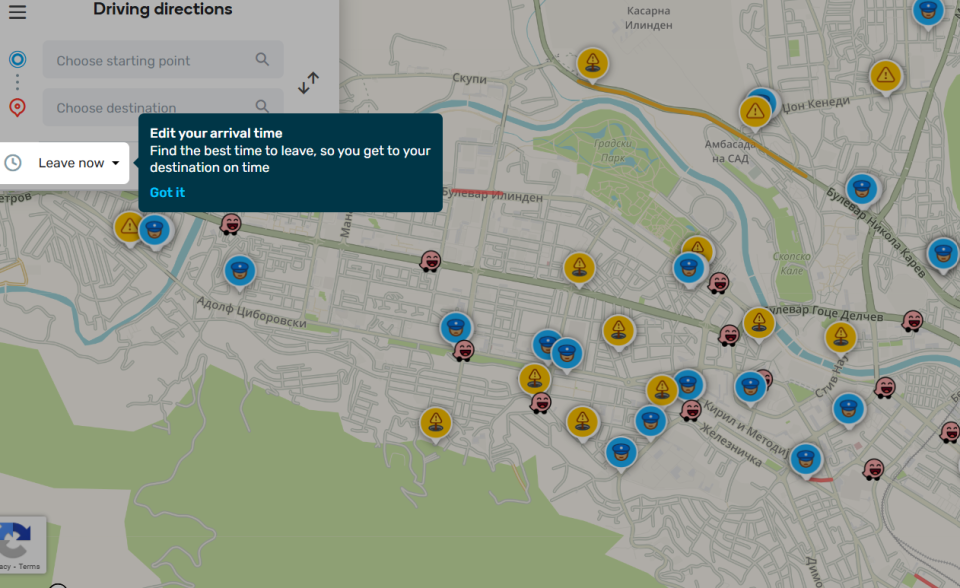Click the search icon in starting point field
This screenshot has height=588, width=960.
262,60
